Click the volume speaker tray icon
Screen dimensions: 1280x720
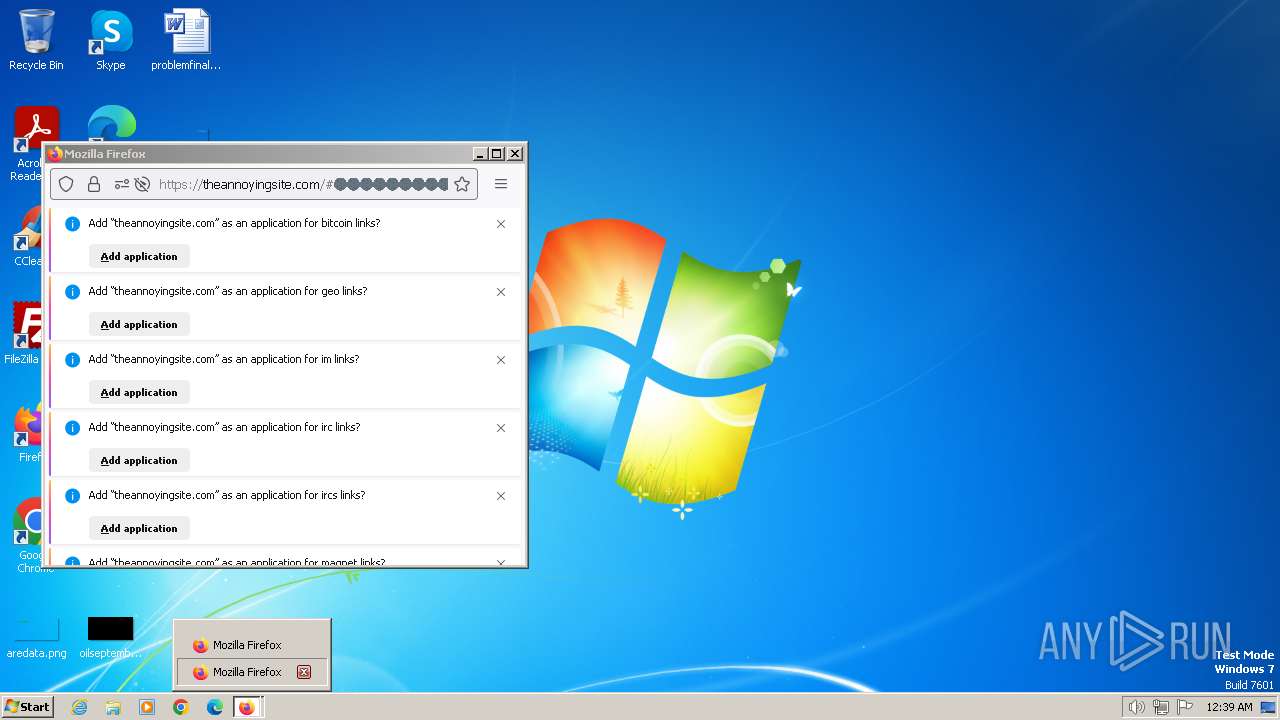tap(1136, 707)
